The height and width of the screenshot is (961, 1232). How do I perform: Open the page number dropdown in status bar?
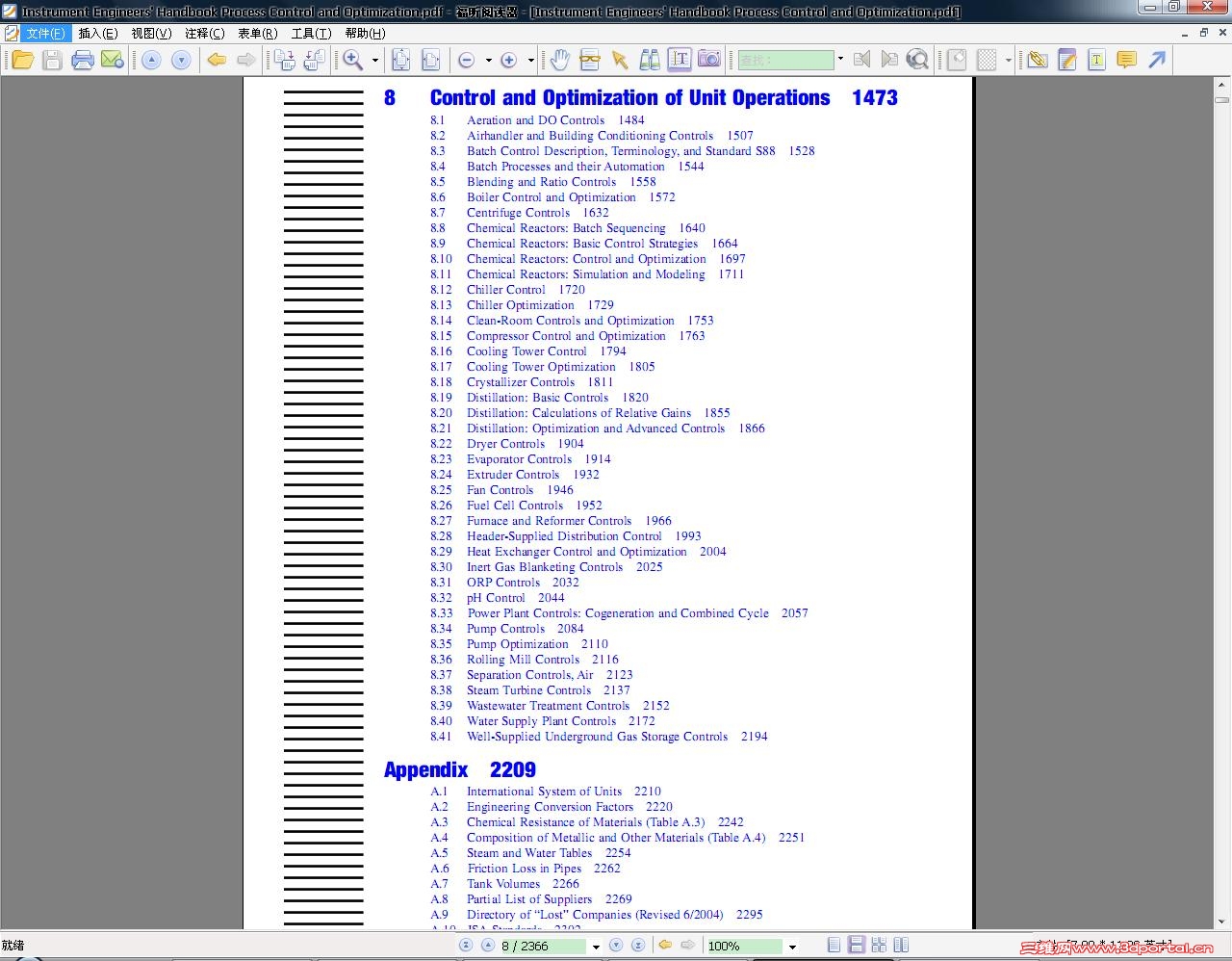tap(596, 947)
